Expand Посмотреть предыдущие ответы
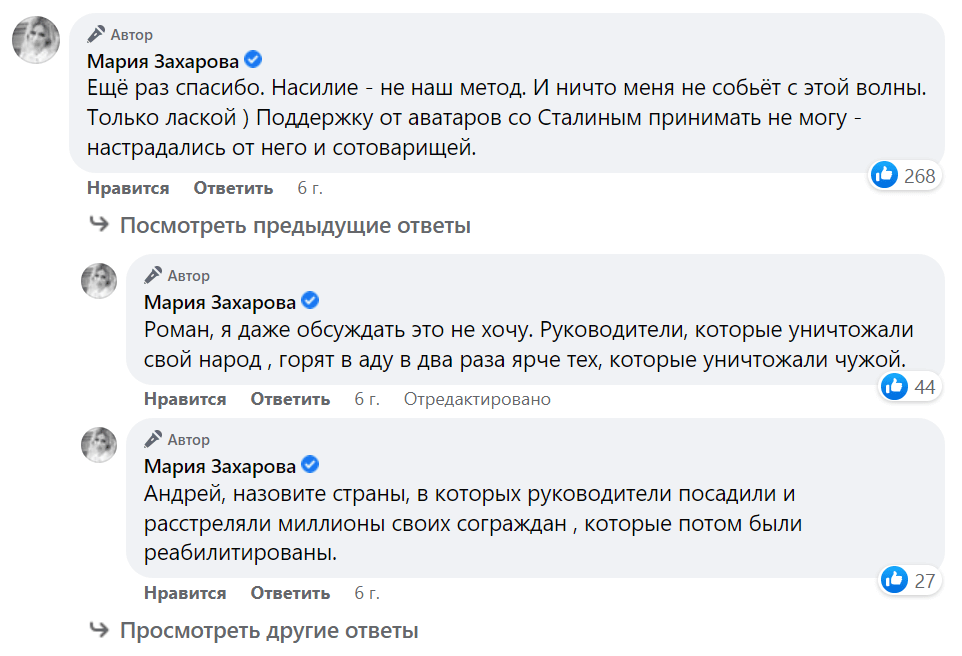Screen dimensions: 962x656 point(295,225)
